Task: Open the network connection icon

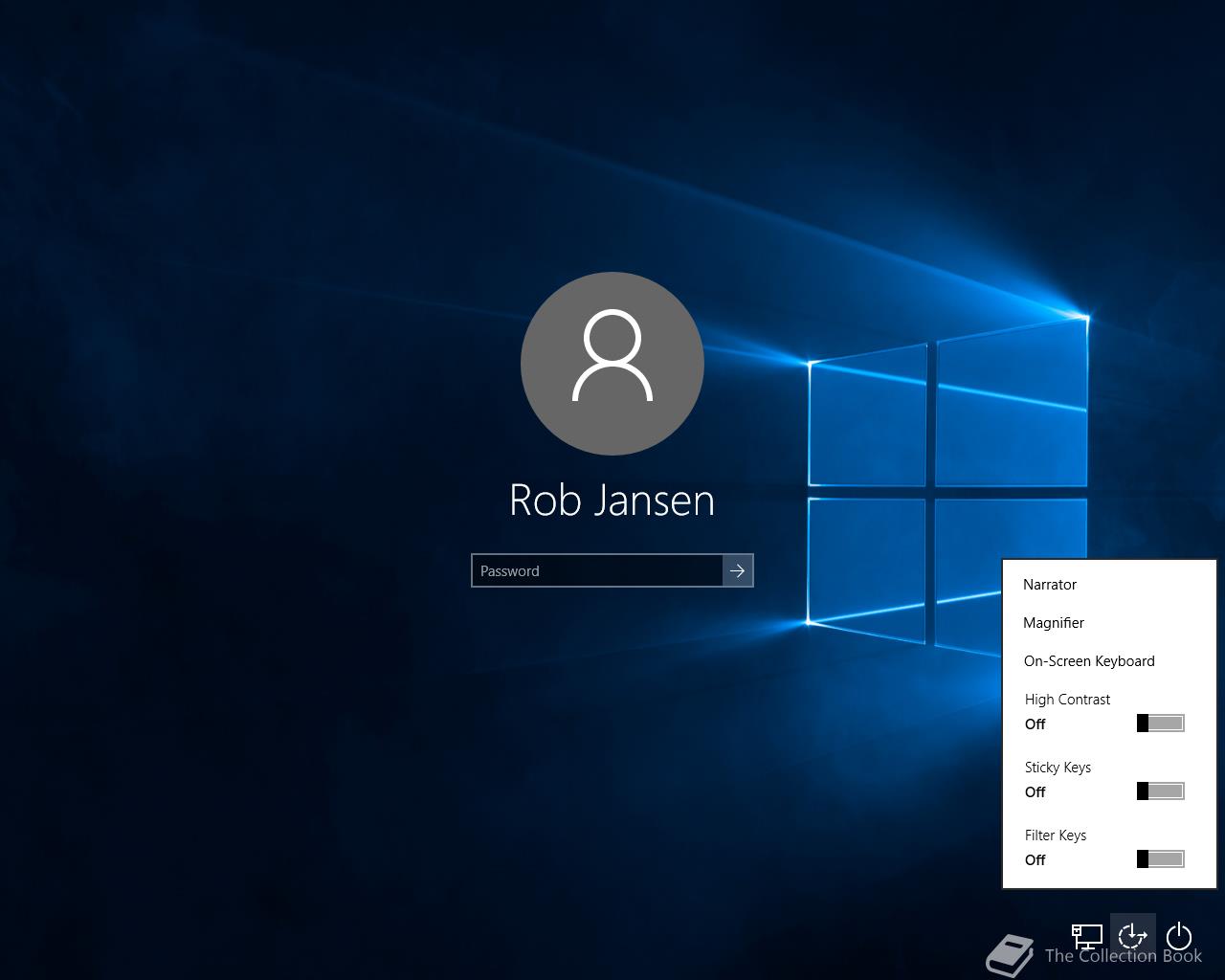Action: (x=1086, y=936)
